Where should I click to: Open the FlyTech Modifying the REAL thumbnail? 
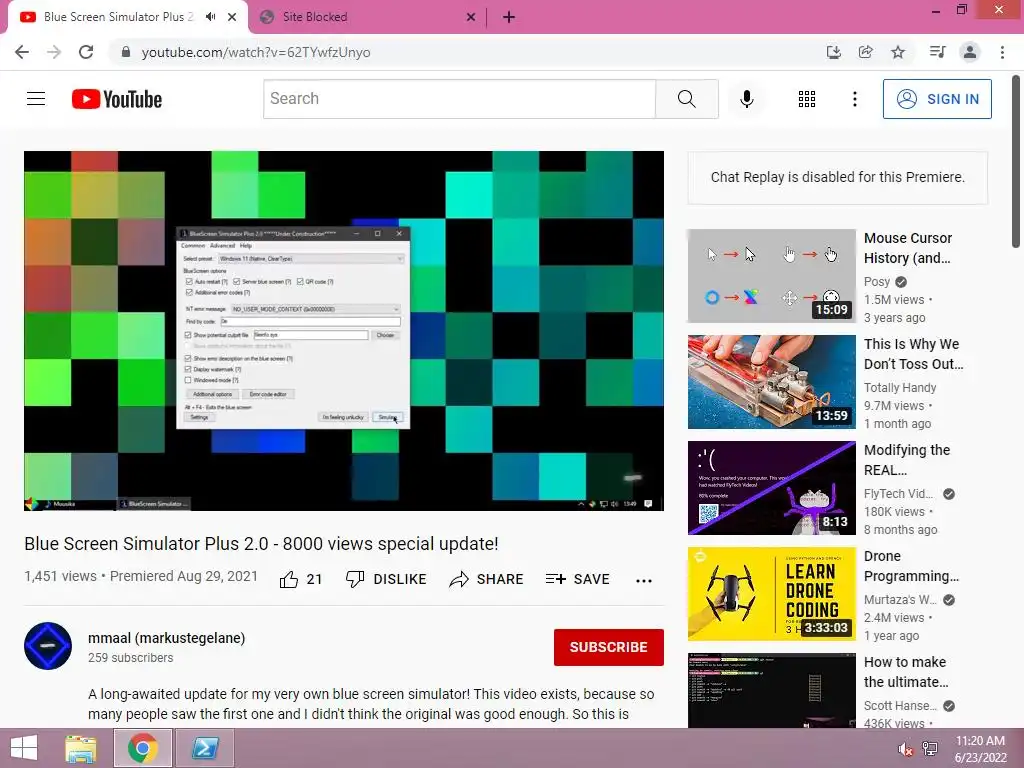click(771, 488)
